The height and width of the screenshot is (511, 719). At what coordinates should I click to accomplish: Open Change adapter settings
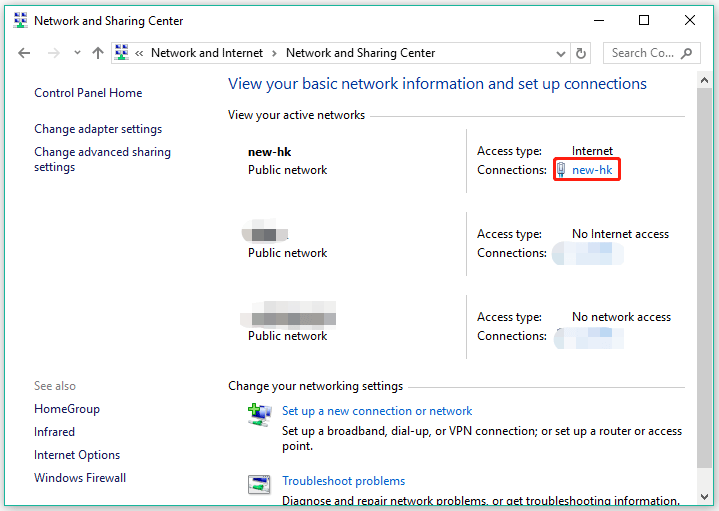click(98, 129)
